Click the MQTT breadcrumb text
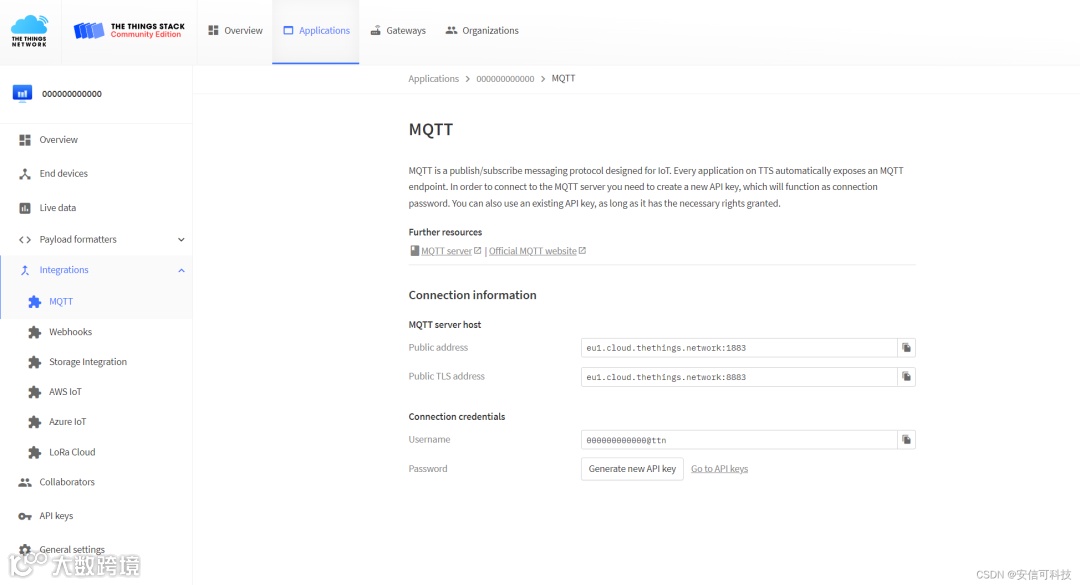This screenshot has height=585, width=1080. [563, 79]
